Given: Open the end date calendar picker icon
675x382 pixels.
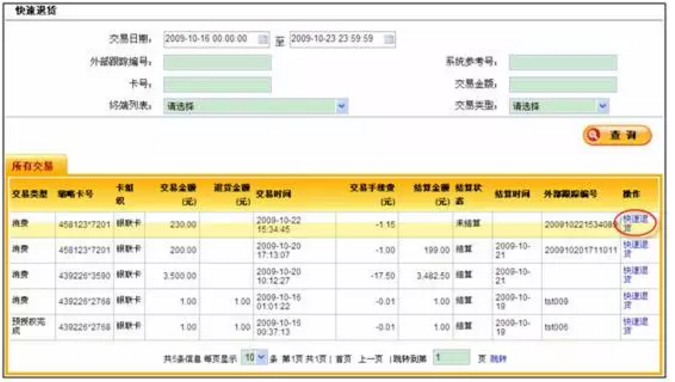Looking at the screenshot, I should (389, 39).
